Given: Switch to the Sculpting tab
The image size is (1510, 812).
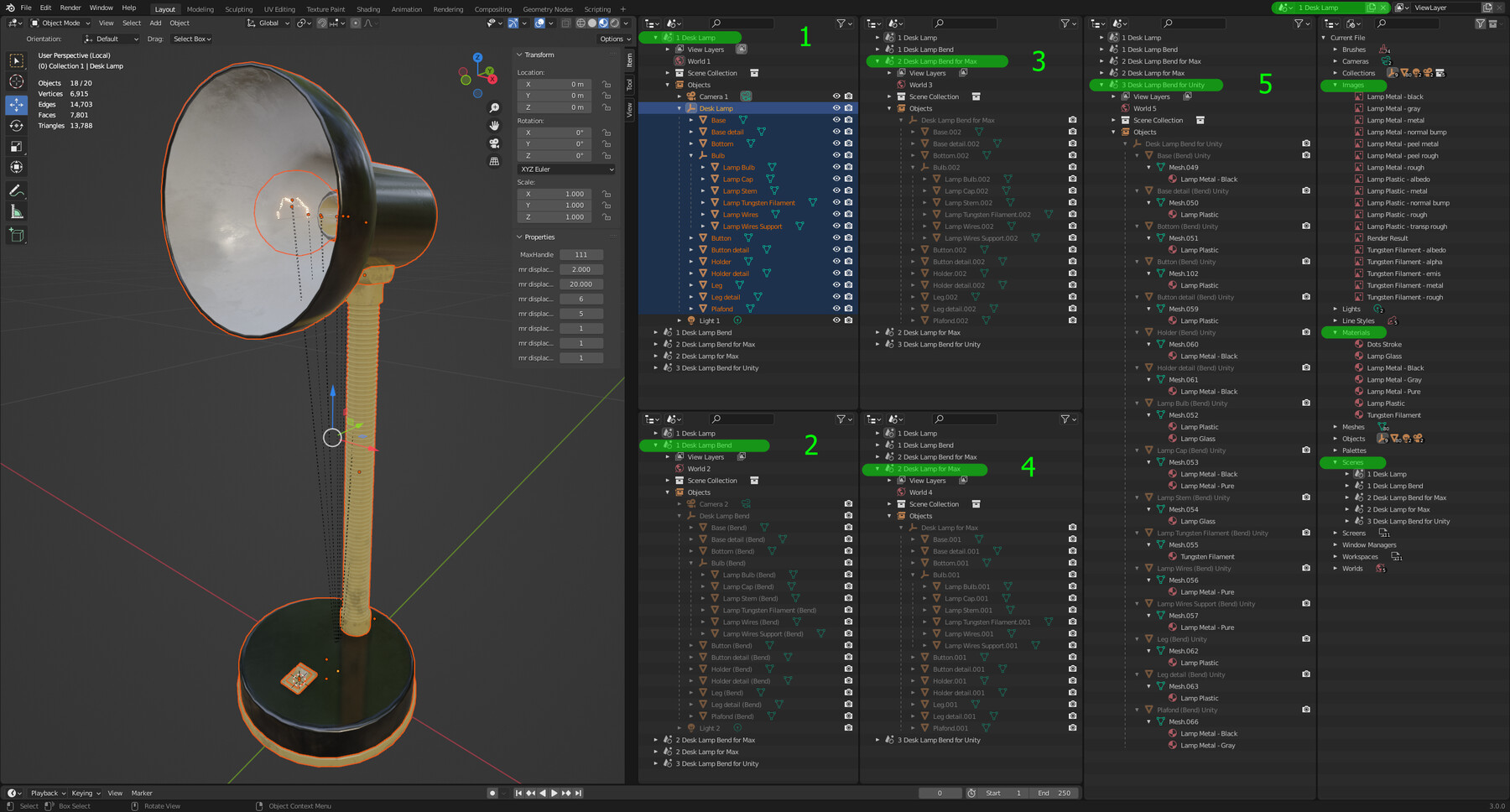Looking at the screenshot, I should coord(238,9).
